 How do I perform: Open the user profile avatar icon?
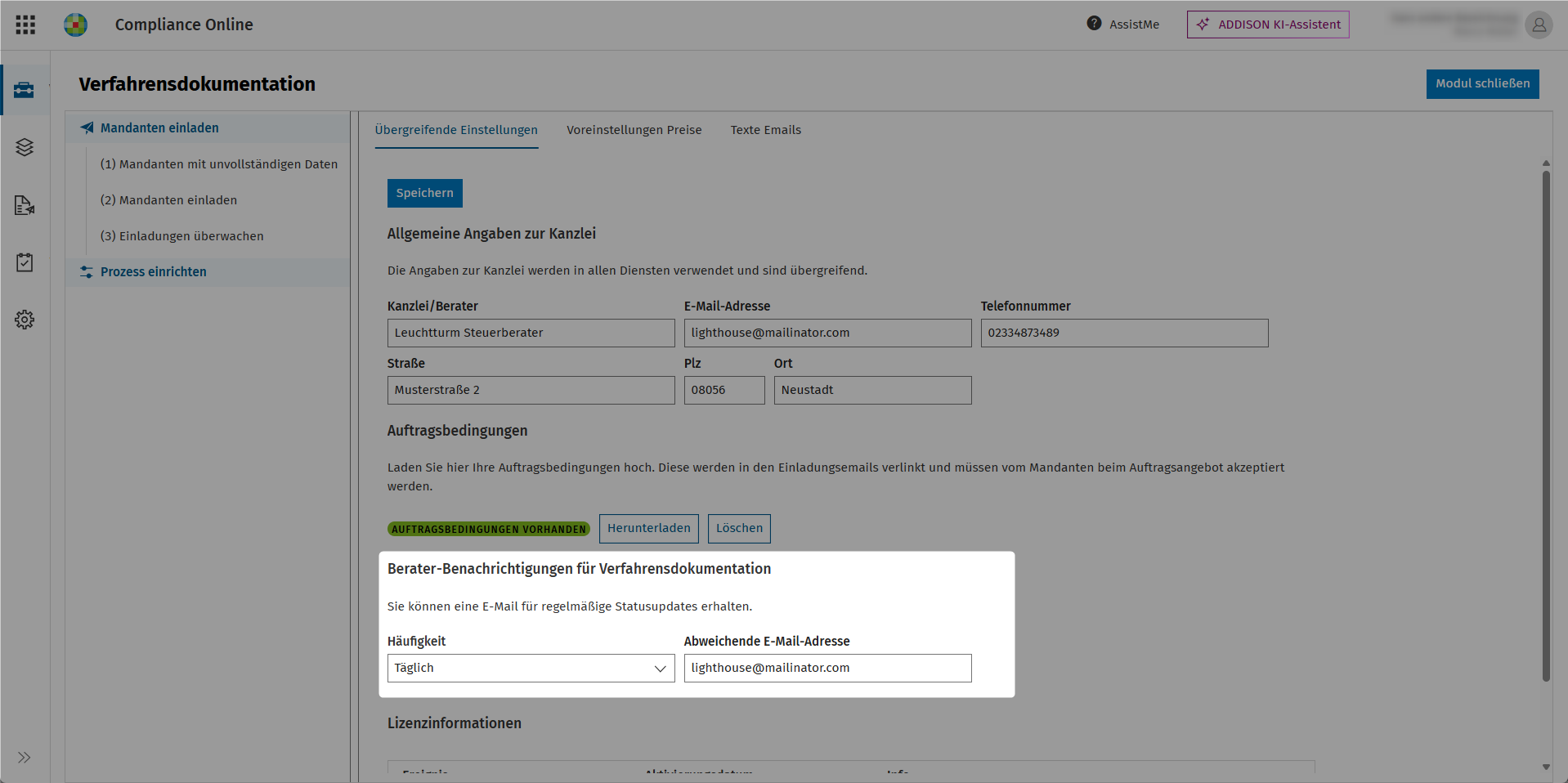coord(1539,25)
